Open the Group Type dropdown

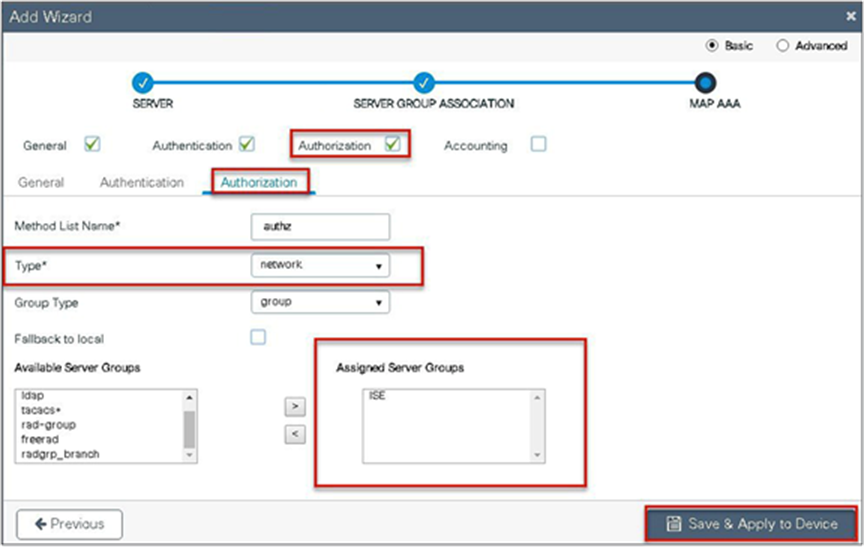(320, 302)
